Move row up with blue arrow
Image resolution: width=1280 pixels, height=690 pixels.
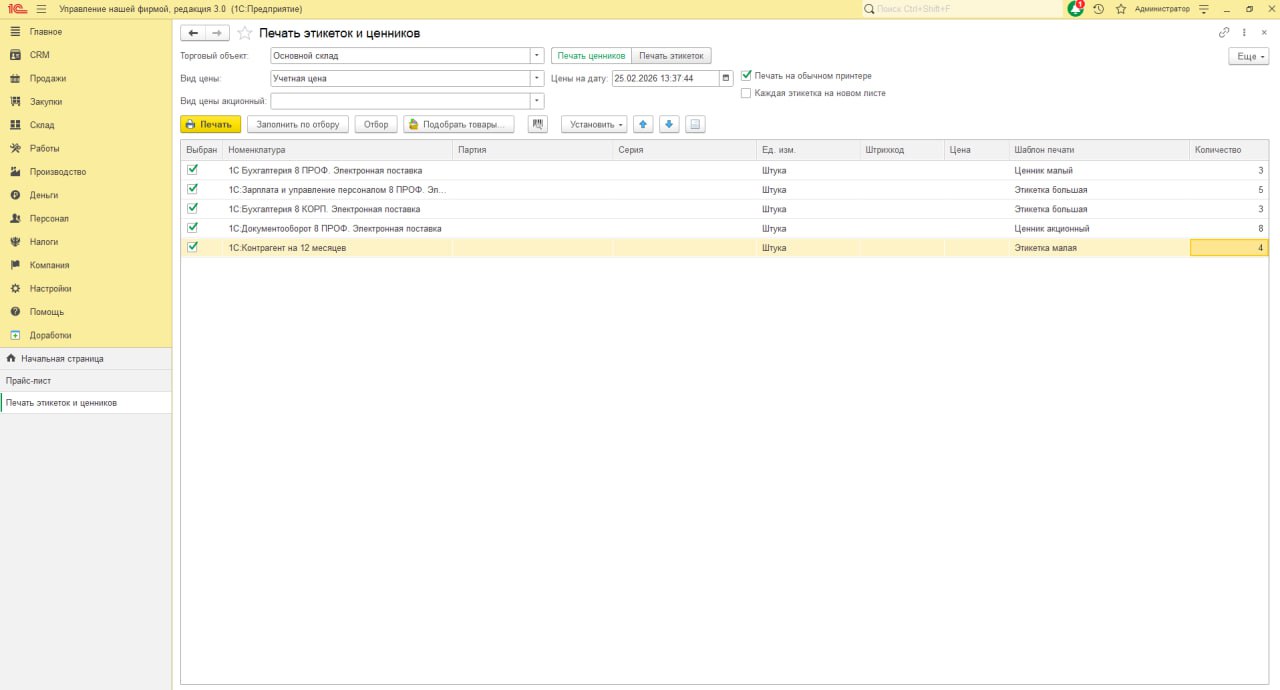[x=644, y=125]
